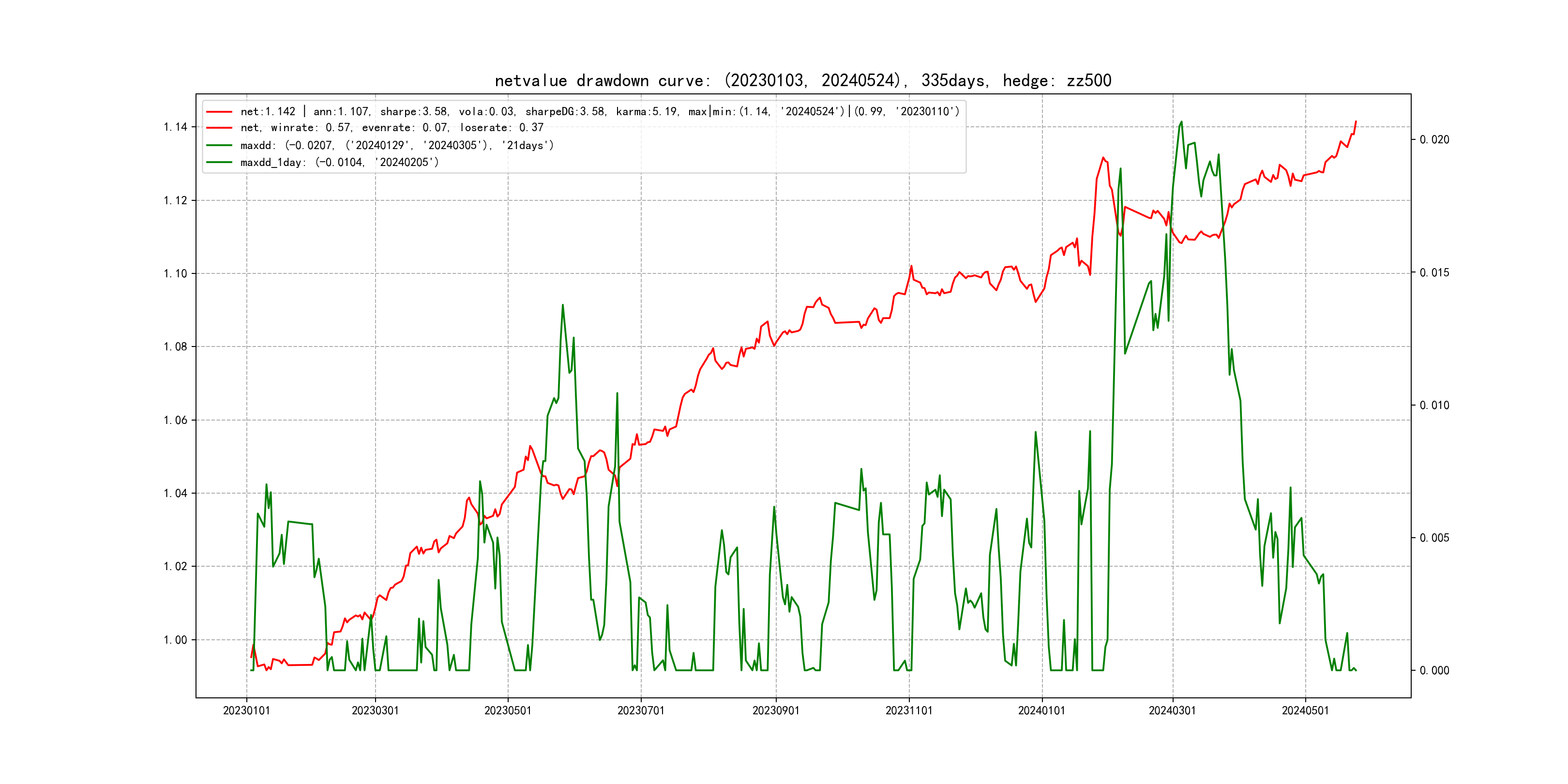Click the red swatch next to 'net, winrate'

tap(219, 128)
